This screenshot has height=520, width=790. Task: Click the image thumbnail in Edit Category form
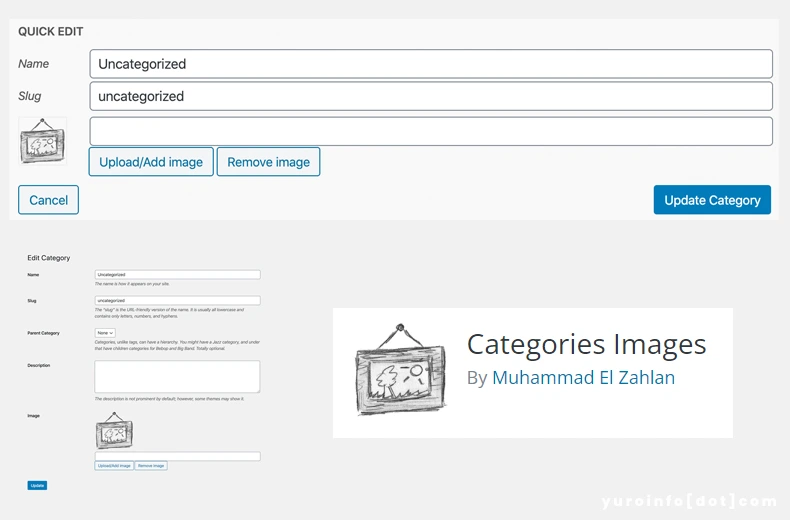(114, 431)
